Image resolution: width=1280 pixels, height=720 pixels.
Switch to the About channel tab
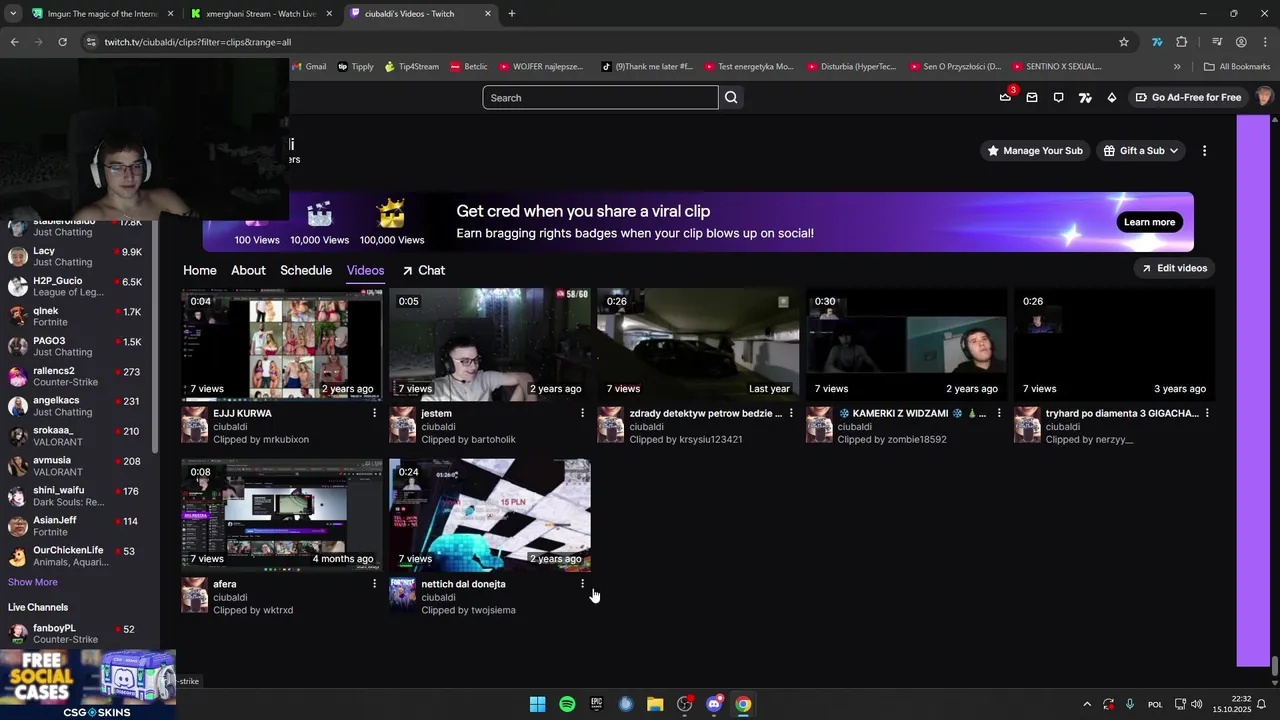click(x=248, y=270)
